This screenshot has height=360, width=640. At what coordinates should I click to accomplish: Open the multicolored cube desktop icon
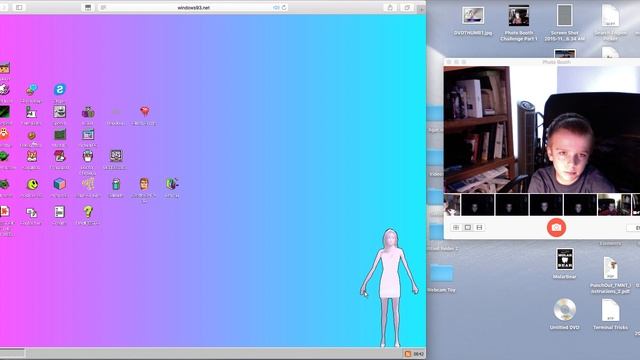60,184
